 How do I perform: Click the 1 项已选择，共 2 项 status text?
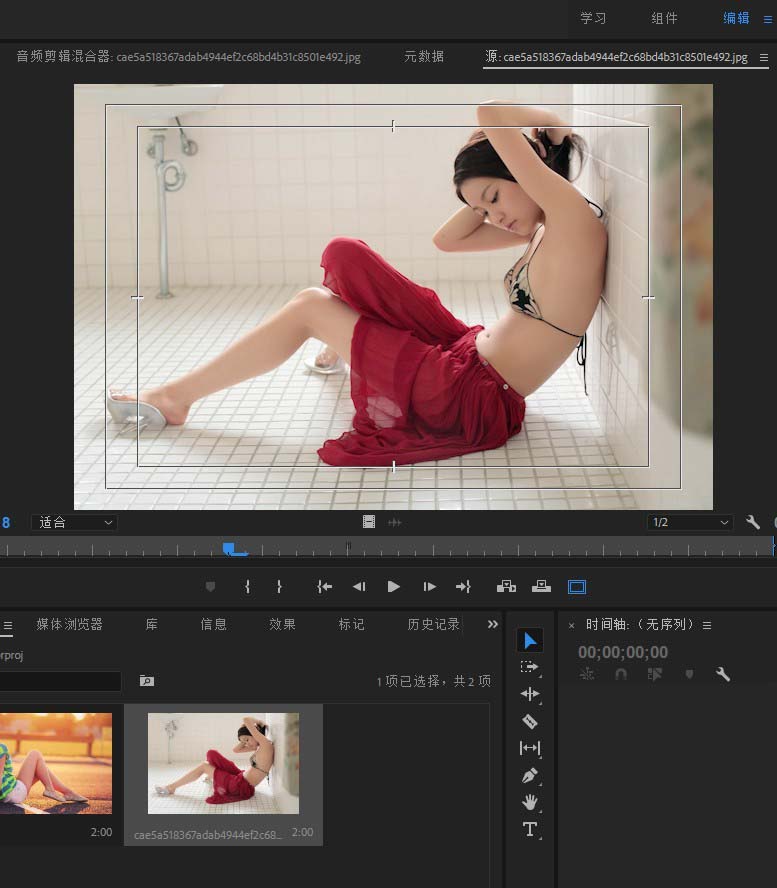(x=434, y=681)
